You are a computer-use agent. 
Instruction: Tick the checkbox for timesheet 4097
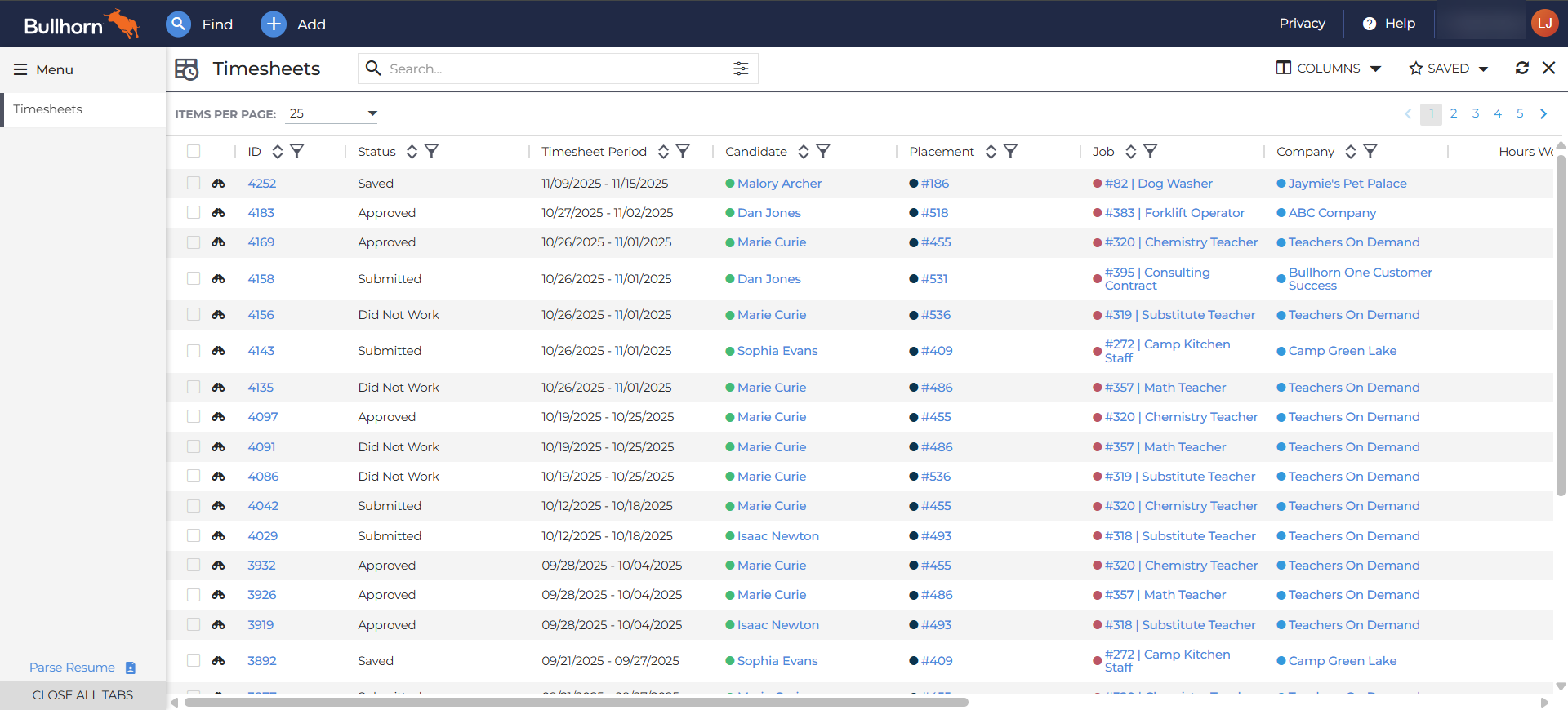[194, 417]
